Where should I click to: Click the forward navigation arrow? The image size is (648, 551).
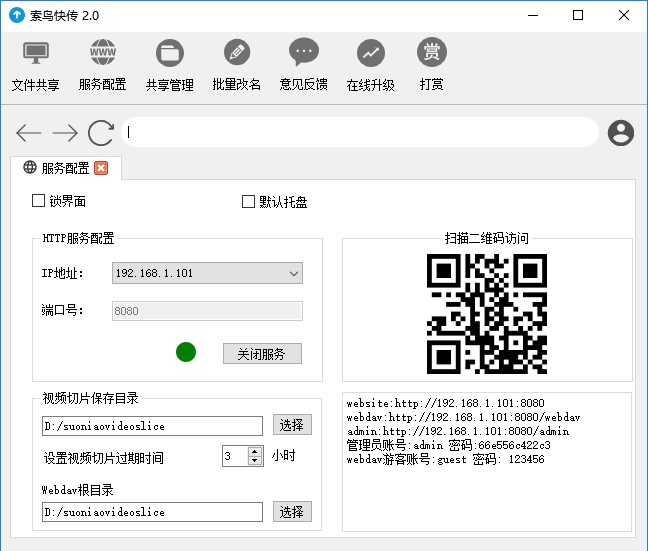click(x=65, y=133)
